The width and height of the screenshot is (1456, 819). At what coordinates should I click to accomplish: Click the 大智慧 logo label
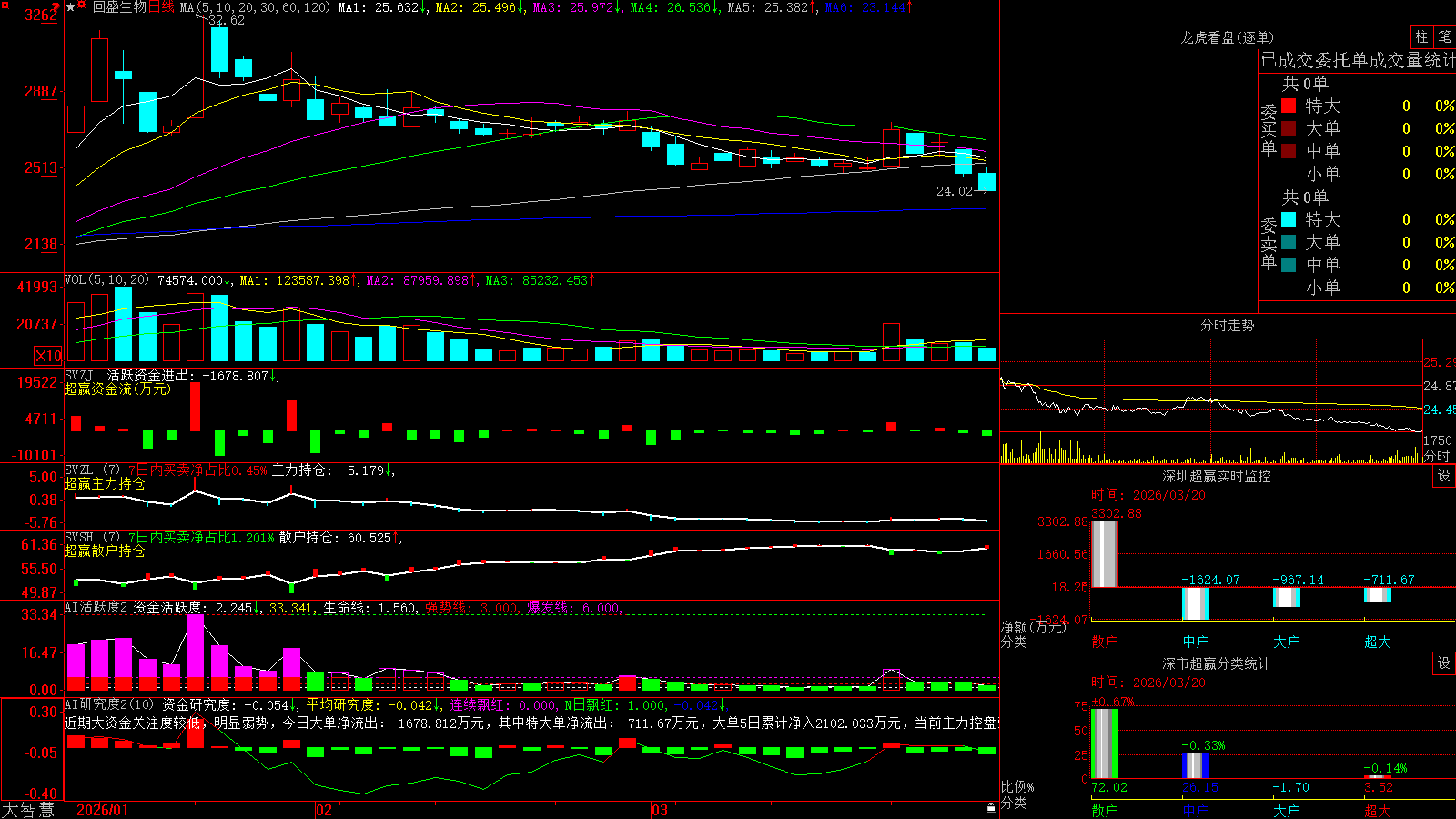pos(28,809)
